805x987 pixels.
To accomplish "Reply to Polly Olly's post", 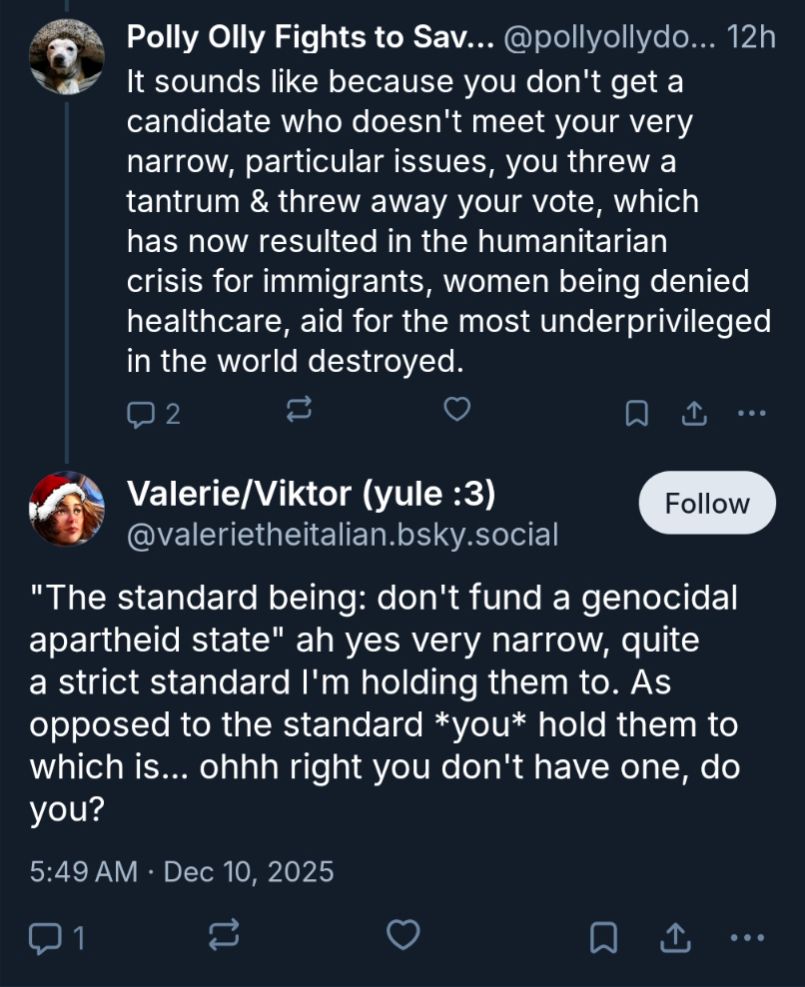I will point(141,413).
